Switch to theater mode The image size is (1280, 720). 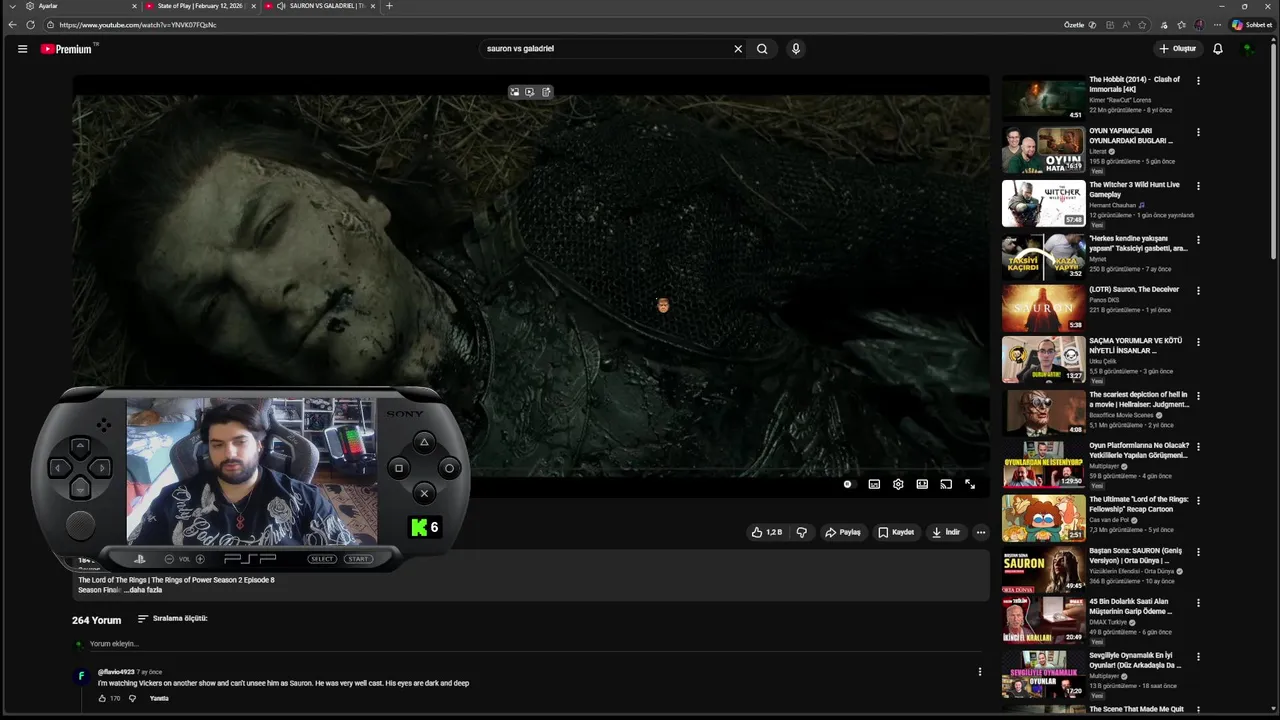(922, 484)
